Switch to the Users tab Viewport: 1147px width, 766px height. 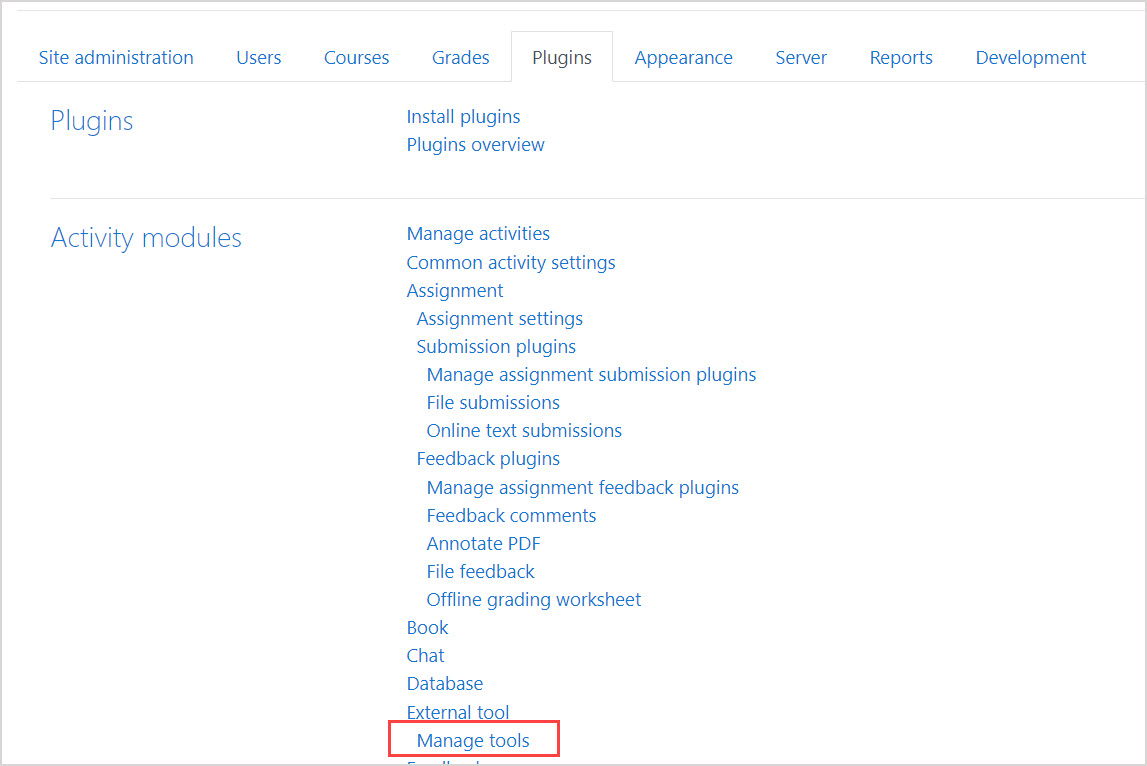point(258,57)
